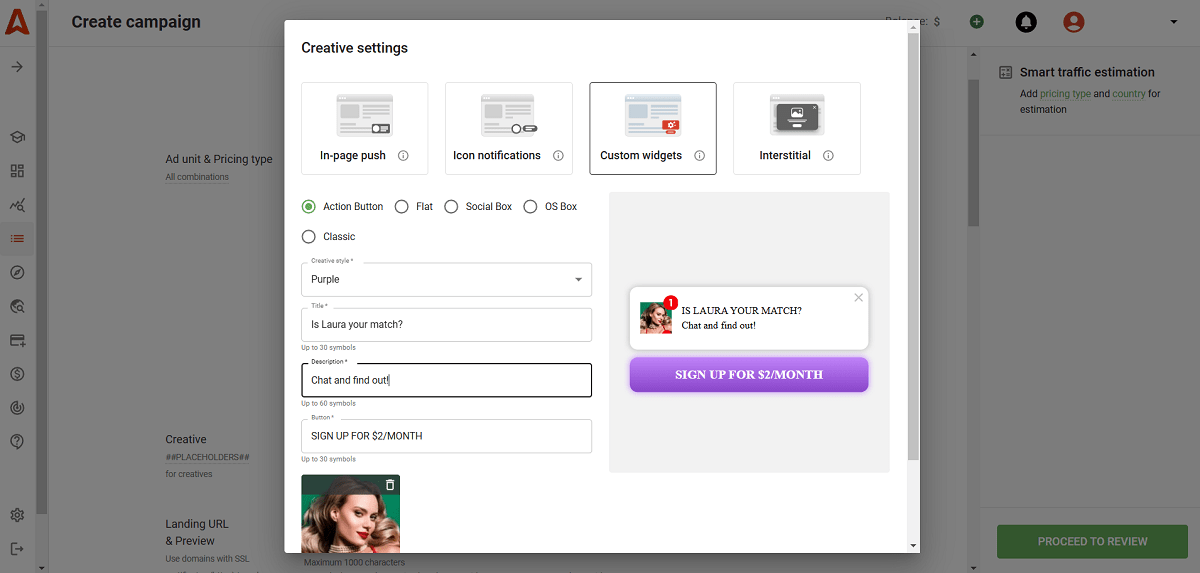The width and height of the screenshot is (1200, 573).
Task: Choose the Custom widgets format card
Action: (652, 128)
